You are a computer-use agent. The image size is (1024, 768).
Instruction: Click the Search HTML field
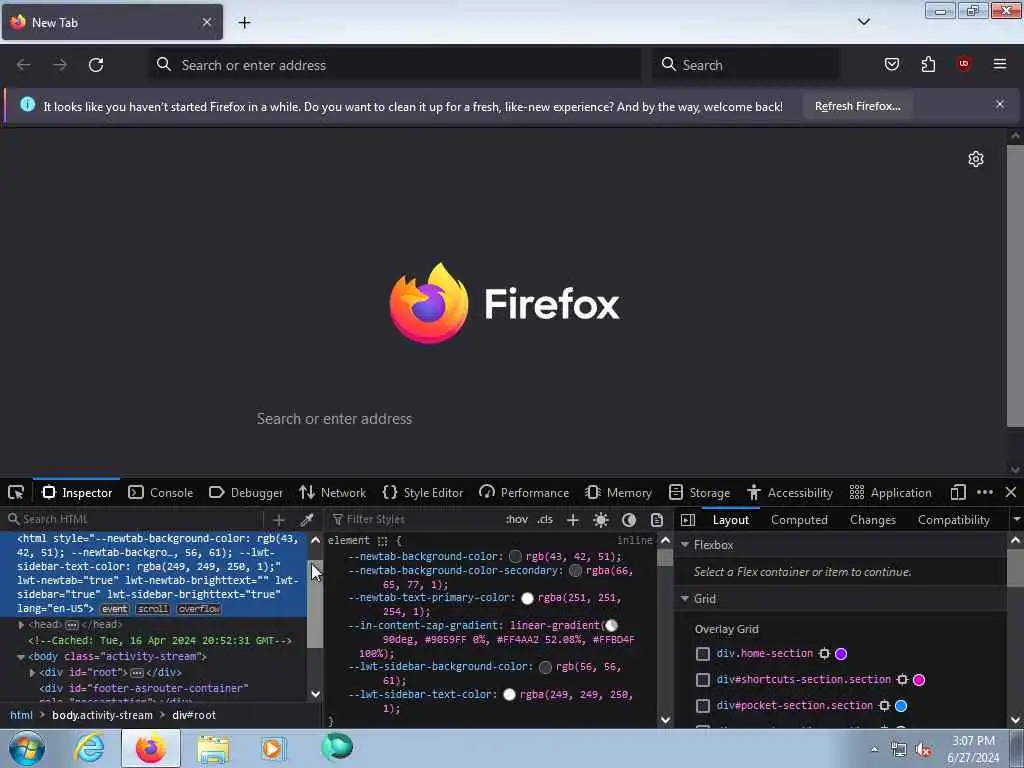point(134,519)
